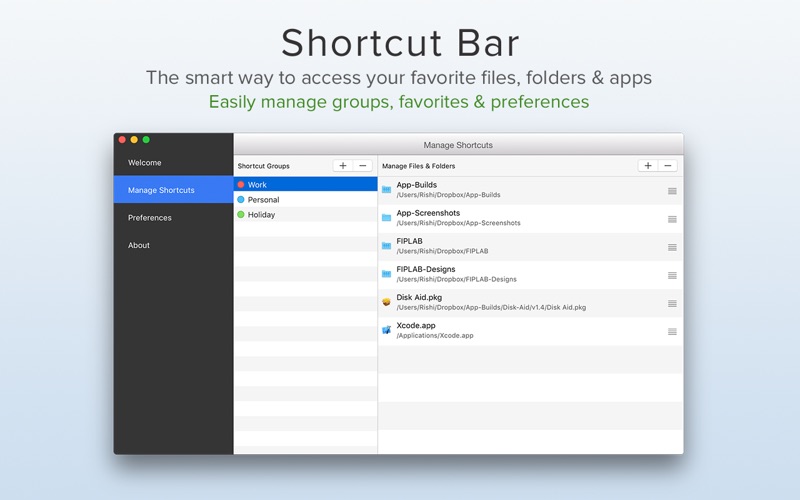Click the App-Screenshots folder icon

click(x=387, y=218)
